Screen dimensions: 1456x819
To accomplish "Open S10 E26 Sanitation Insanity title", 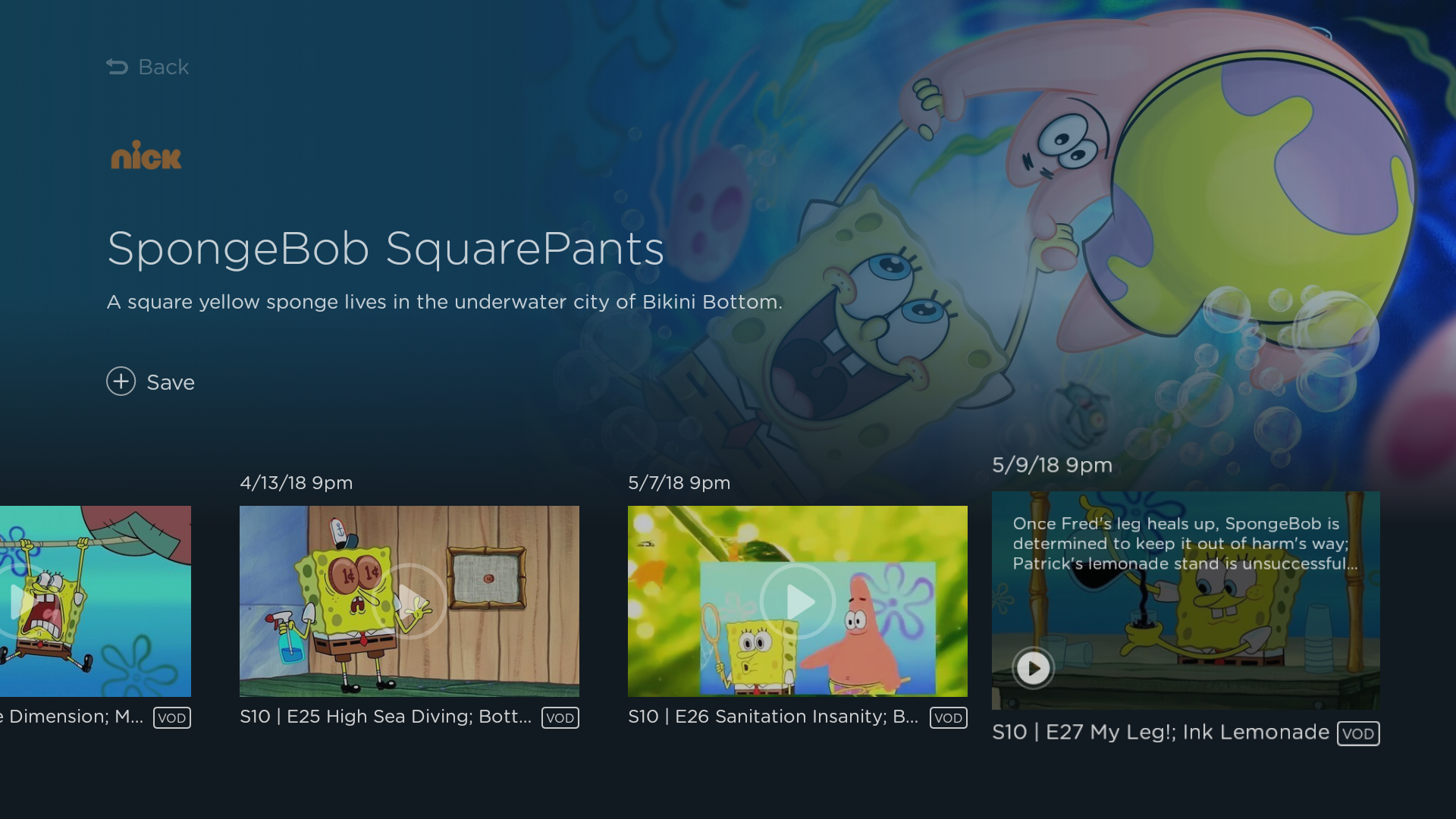I will (773, 717).
